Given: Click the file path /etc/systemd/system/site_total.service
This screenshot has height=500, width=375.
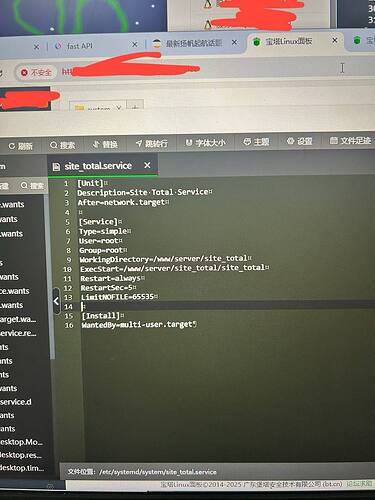Looking at the screenshot, I should [x=158, y=472].
